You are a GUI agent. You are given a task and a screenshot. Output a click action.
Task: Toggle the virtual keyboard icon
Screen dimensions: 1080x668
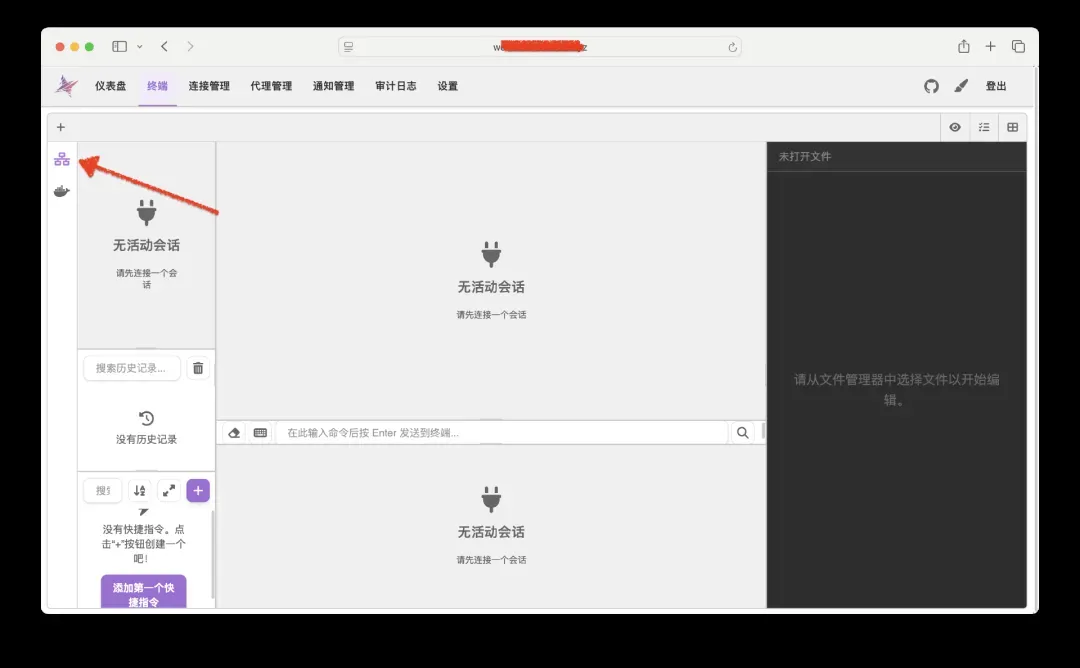pos(260,433)
